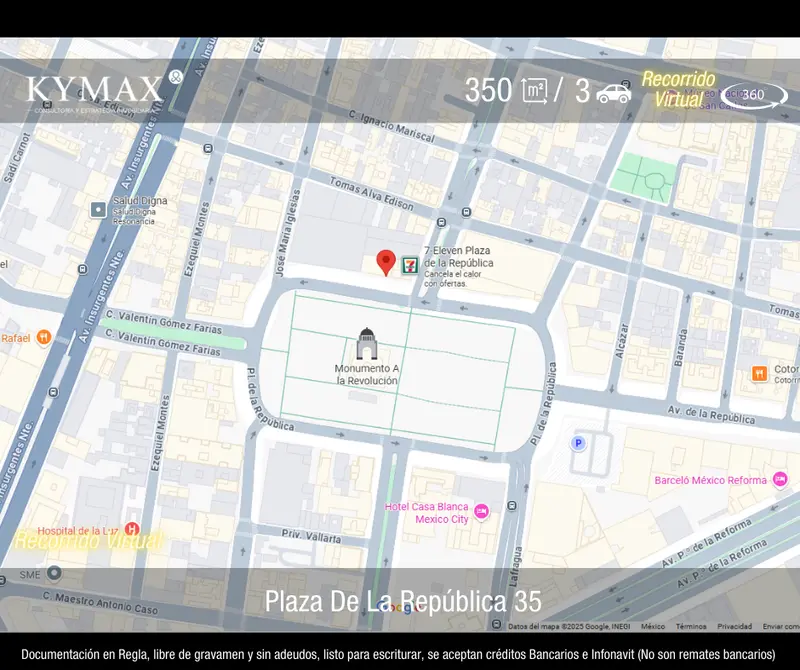This screenshot has width=800, height=670.
Task: Click the Alcázar street label
Action: click(621, 340)
